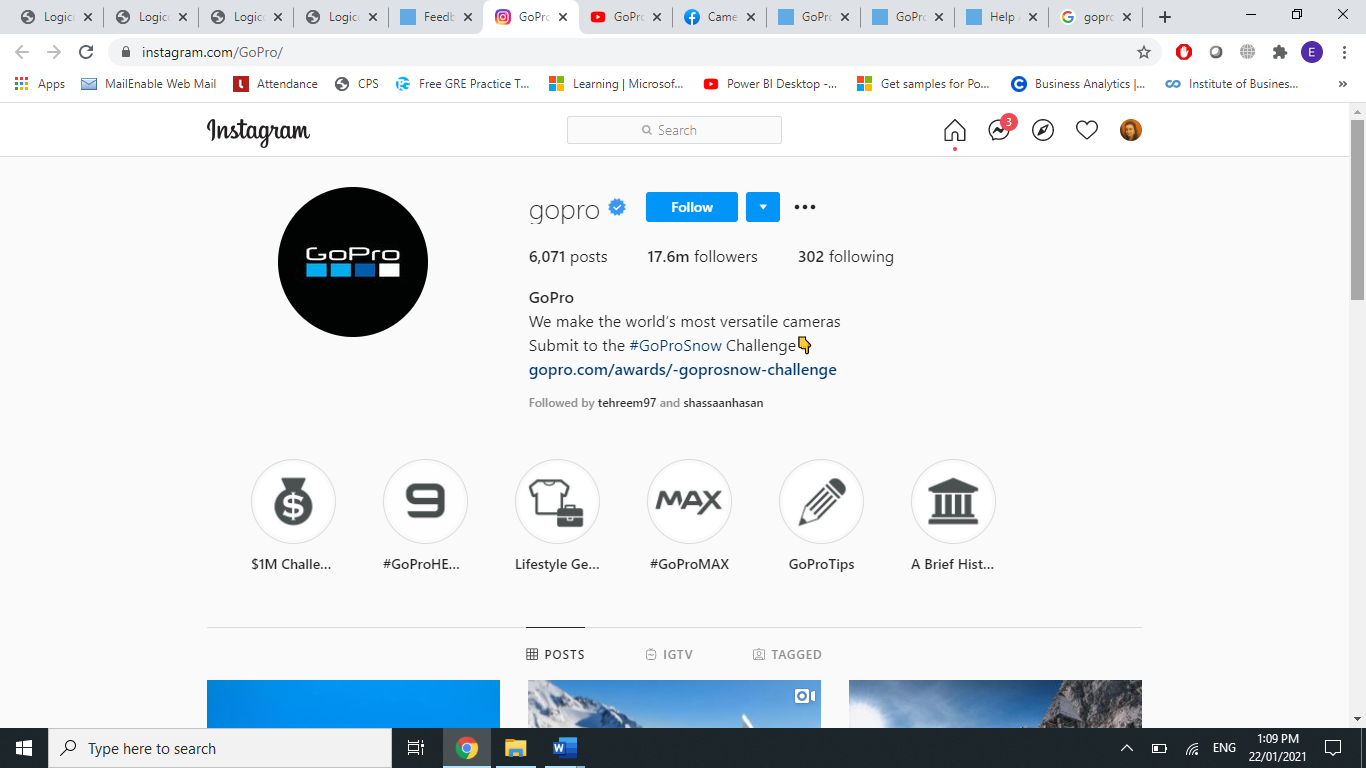Open the Business Analytics bookmark
Viewport: 1366px width, 768px height.
[x=1079, y=84]
